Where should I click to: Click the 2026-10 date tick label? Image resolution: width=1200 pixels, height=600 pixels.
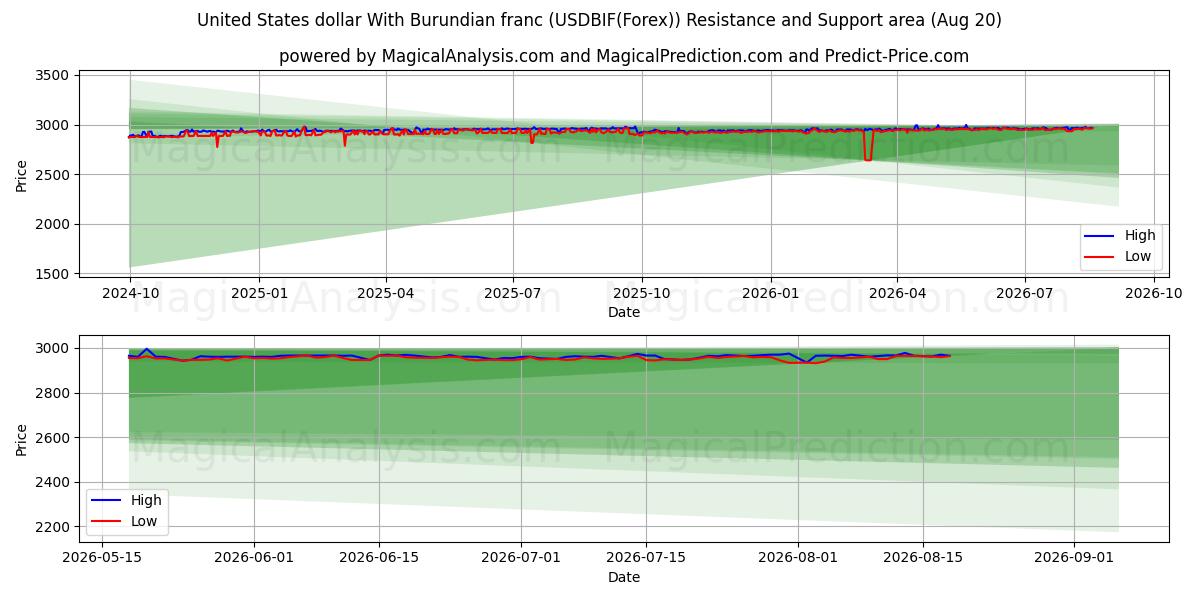(x=1154, y=294)
